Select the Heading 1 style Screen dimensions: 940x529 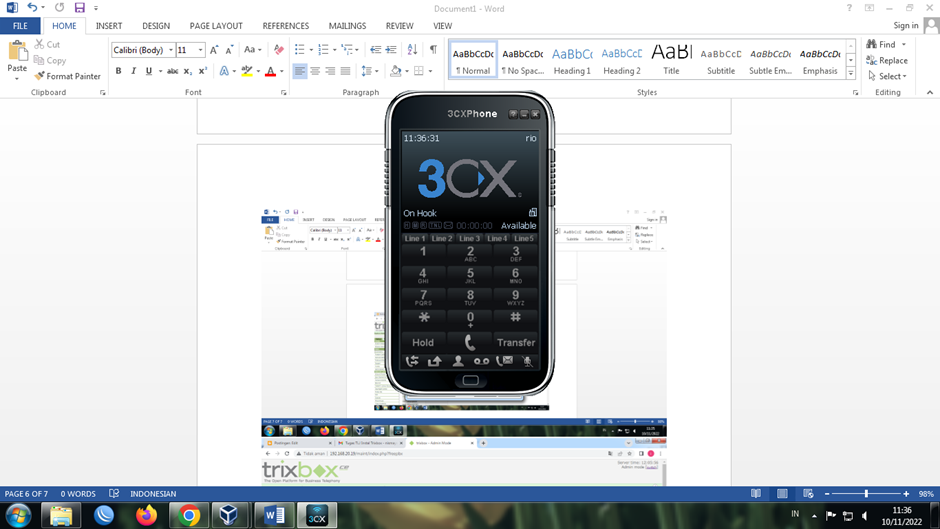click(x=572, y=60)
